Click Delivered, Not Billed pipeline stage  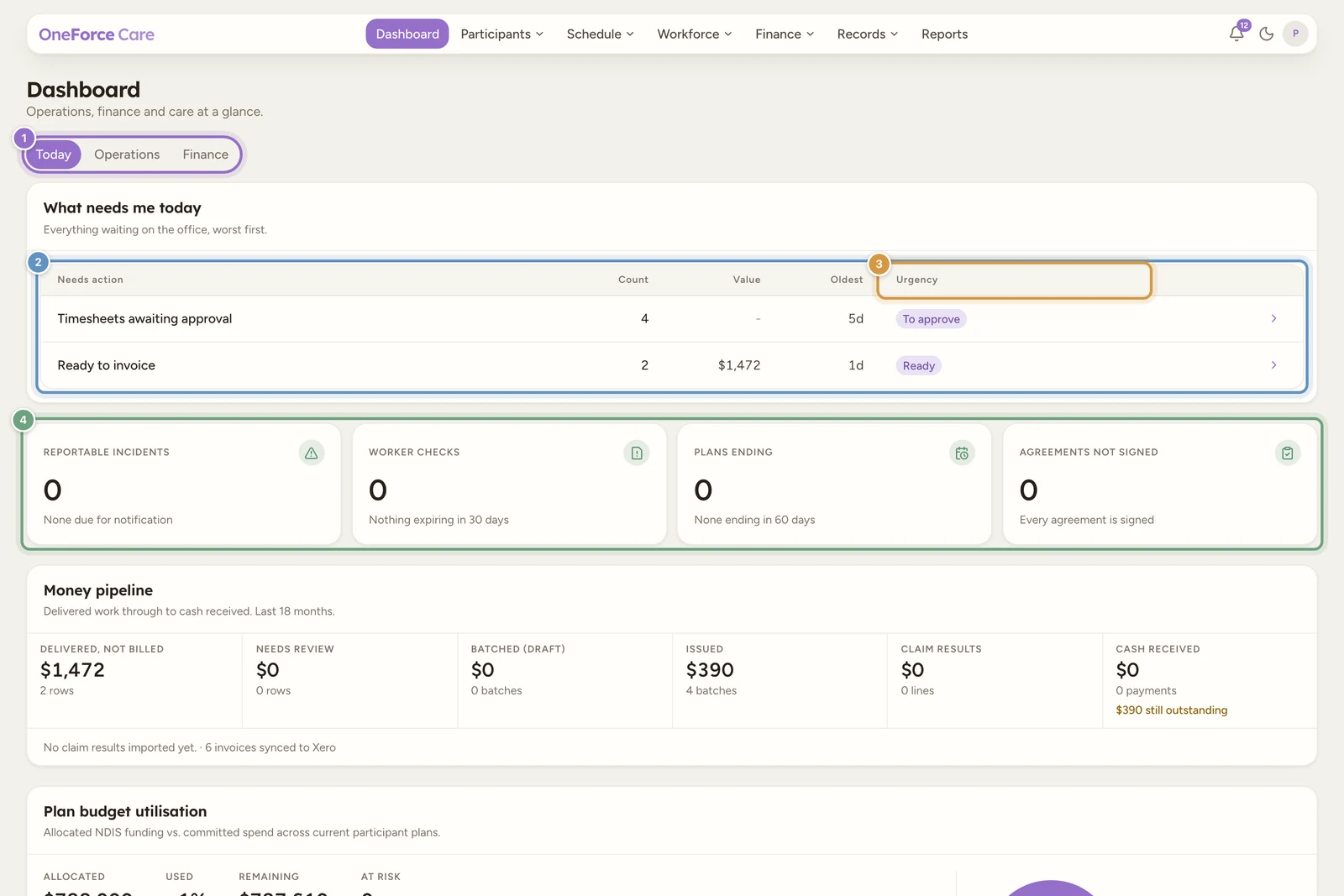[x=134, y=680]
